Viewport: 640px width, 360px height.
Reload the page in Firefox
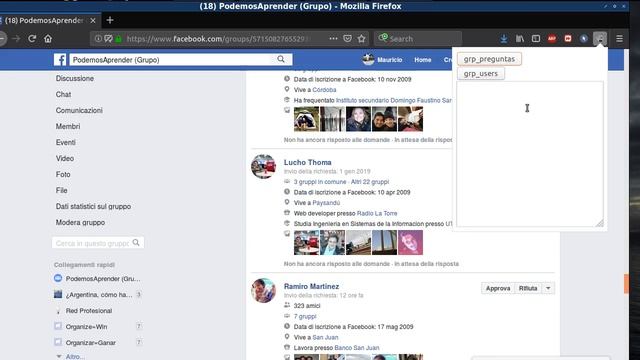click(32, 39)
